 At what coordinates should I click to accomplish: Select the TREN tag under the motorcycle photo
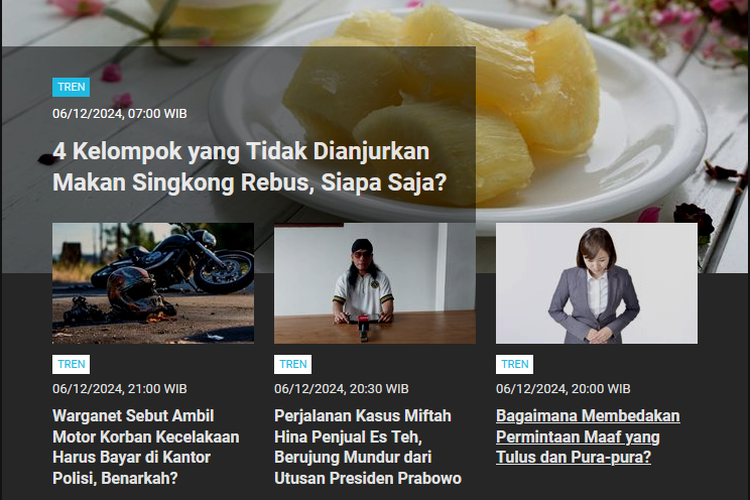click(71, 364)
